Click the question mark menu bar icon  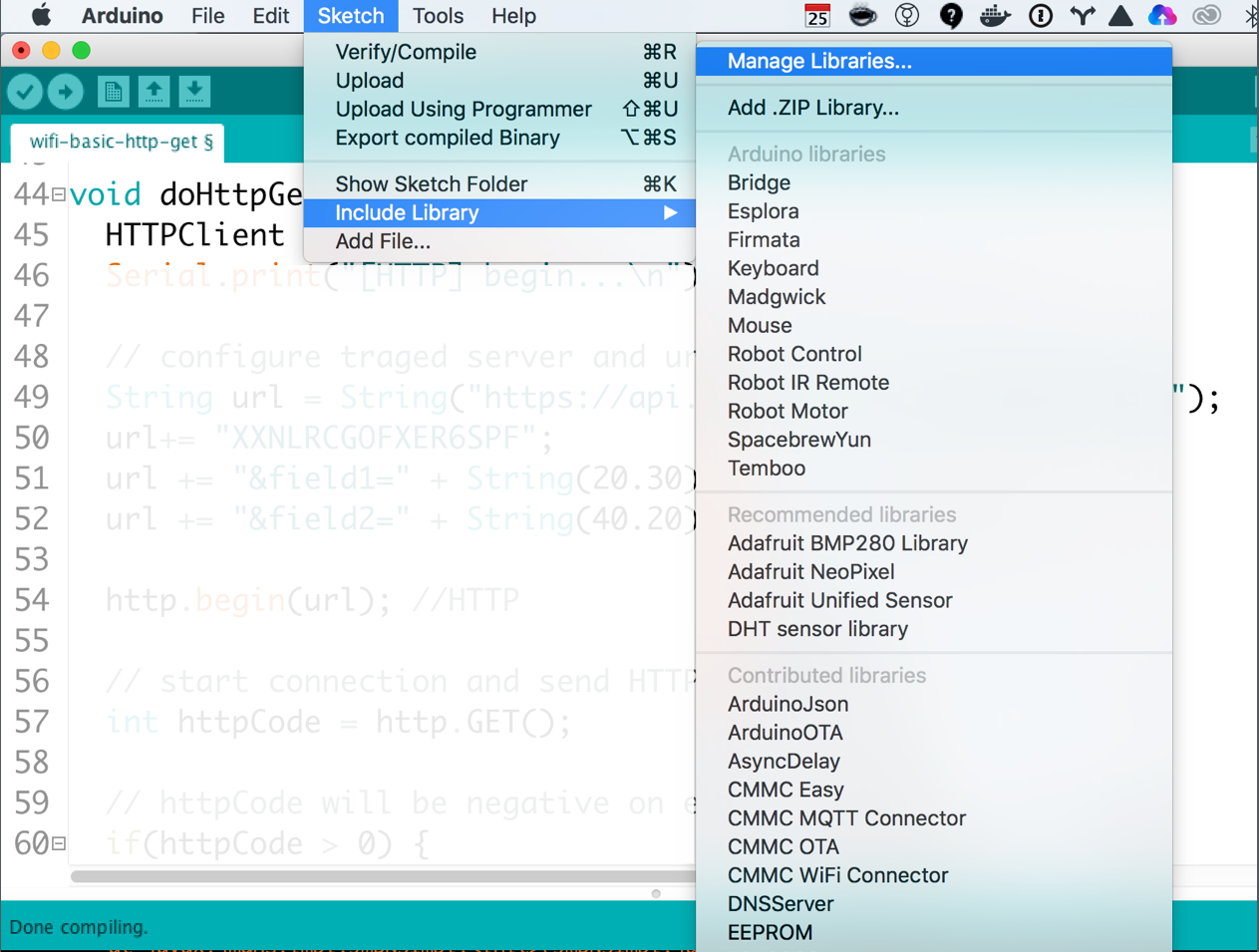coord(951,16)
